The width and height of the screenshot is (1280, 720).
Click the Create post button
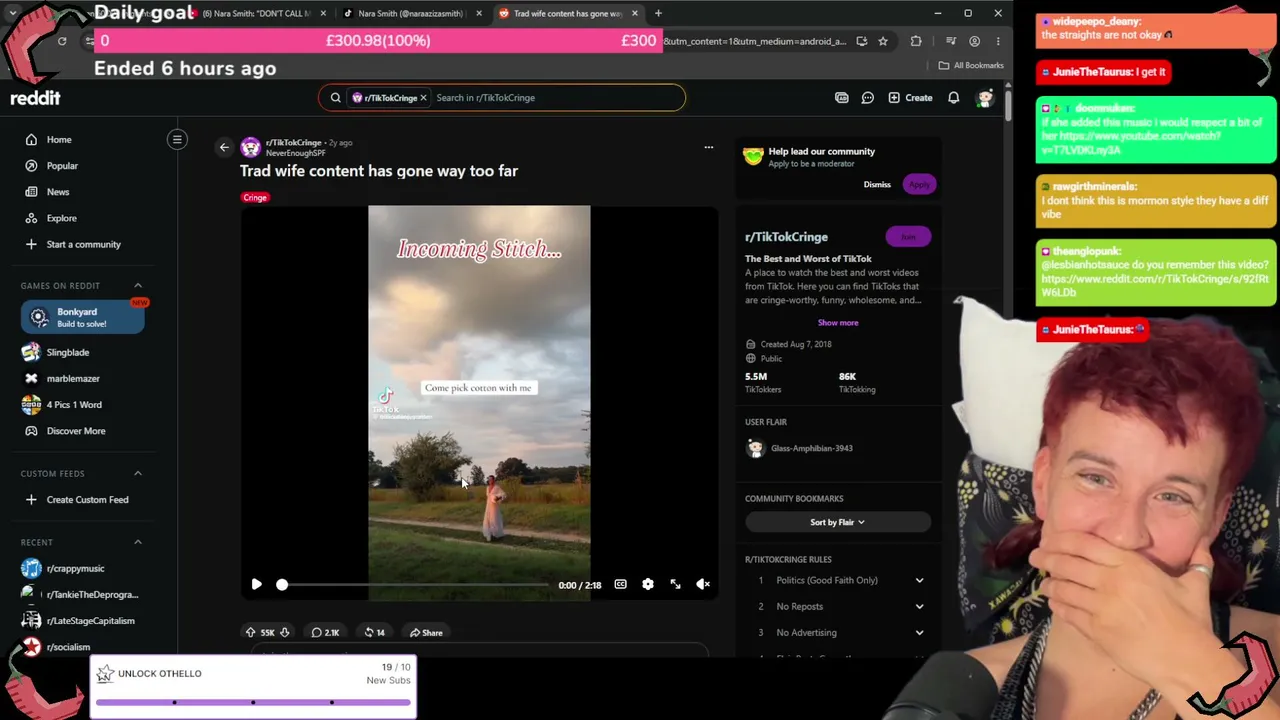910,98
